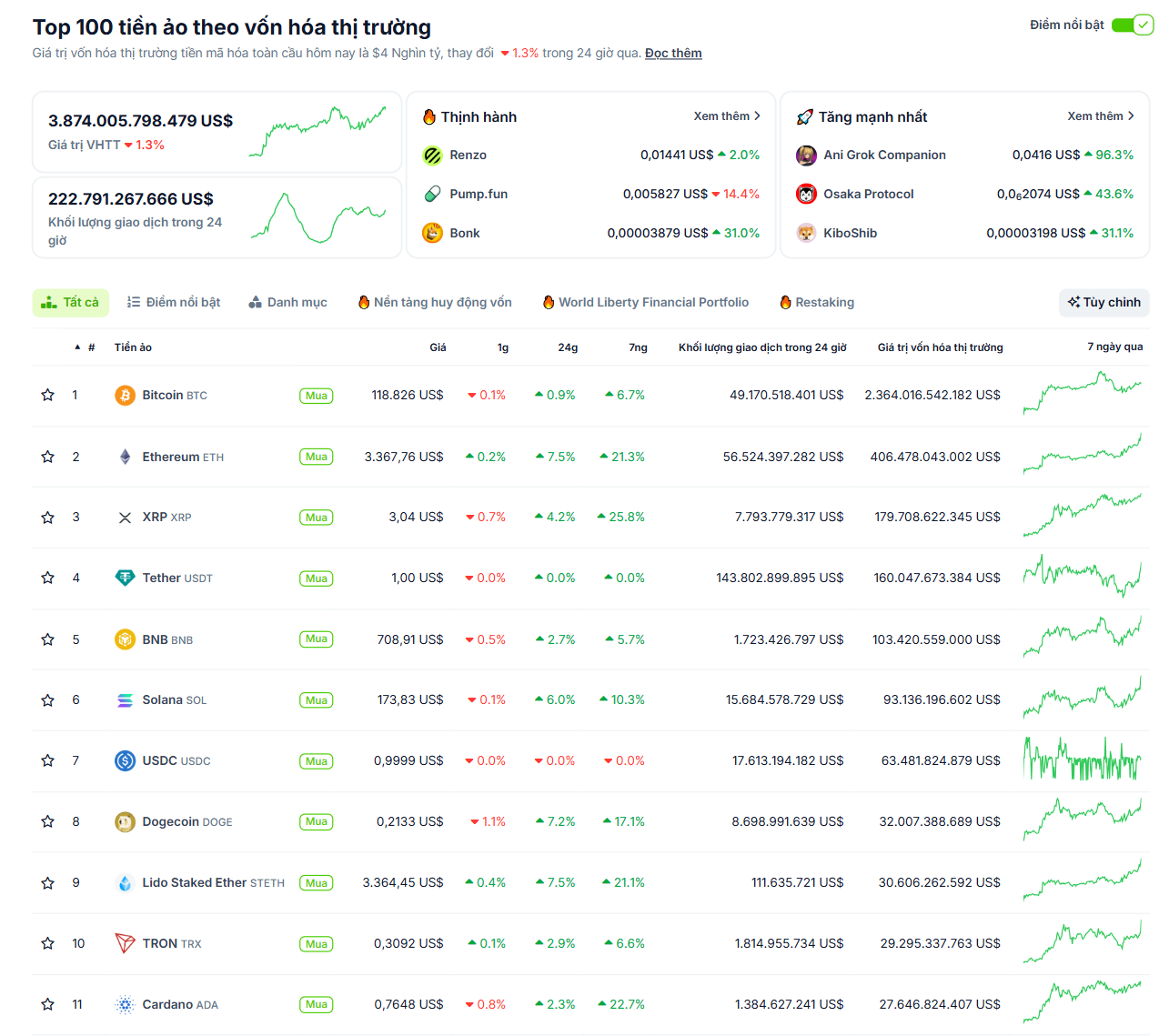1169x1036 pixels.
Task: Toggle the Điểm nổi bật switch off
Action: click(1133, 25)
